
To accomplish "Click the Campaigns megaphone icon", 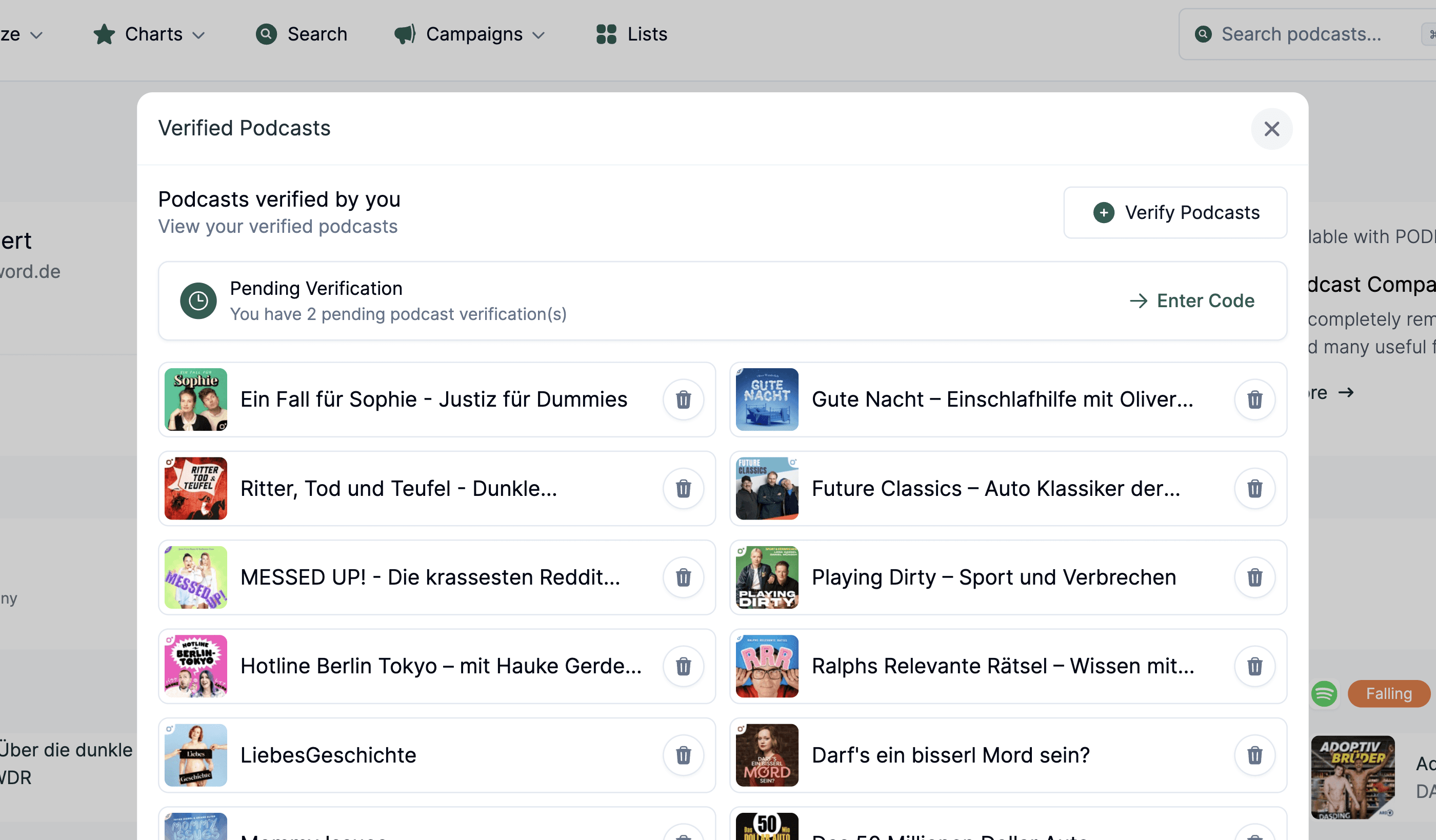I will (x=405, y=34).
